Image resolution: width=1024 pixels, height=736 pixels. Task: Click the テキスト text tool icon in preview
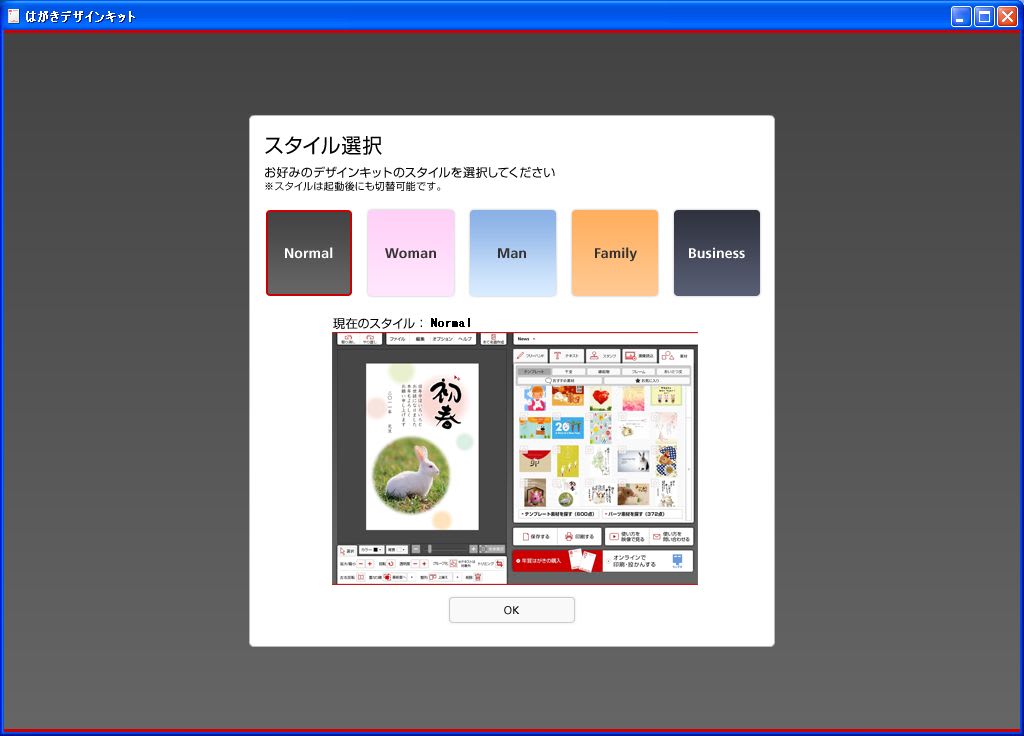pyautogui.click(x=566, y=355)
